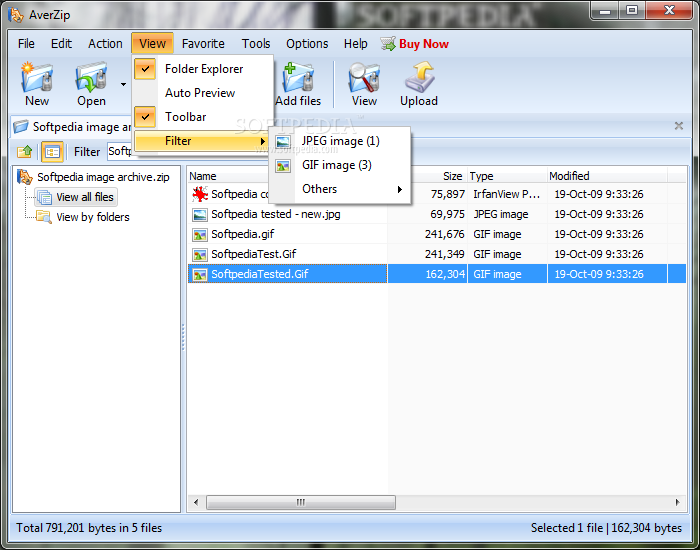
Task: Click the scroll right arrow
Action: click(678, 502)
